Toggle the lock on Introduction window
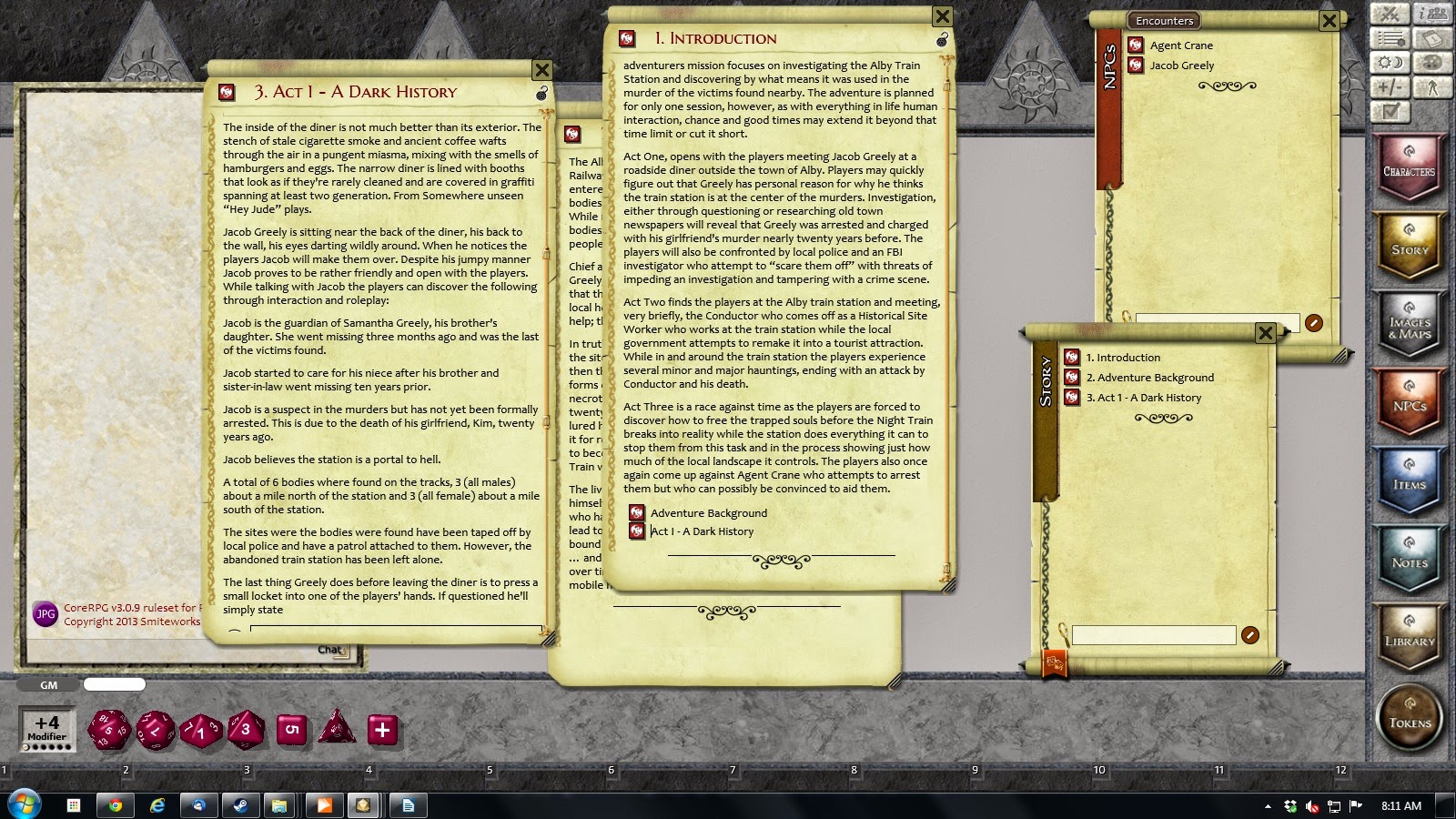 click(943, 39)
